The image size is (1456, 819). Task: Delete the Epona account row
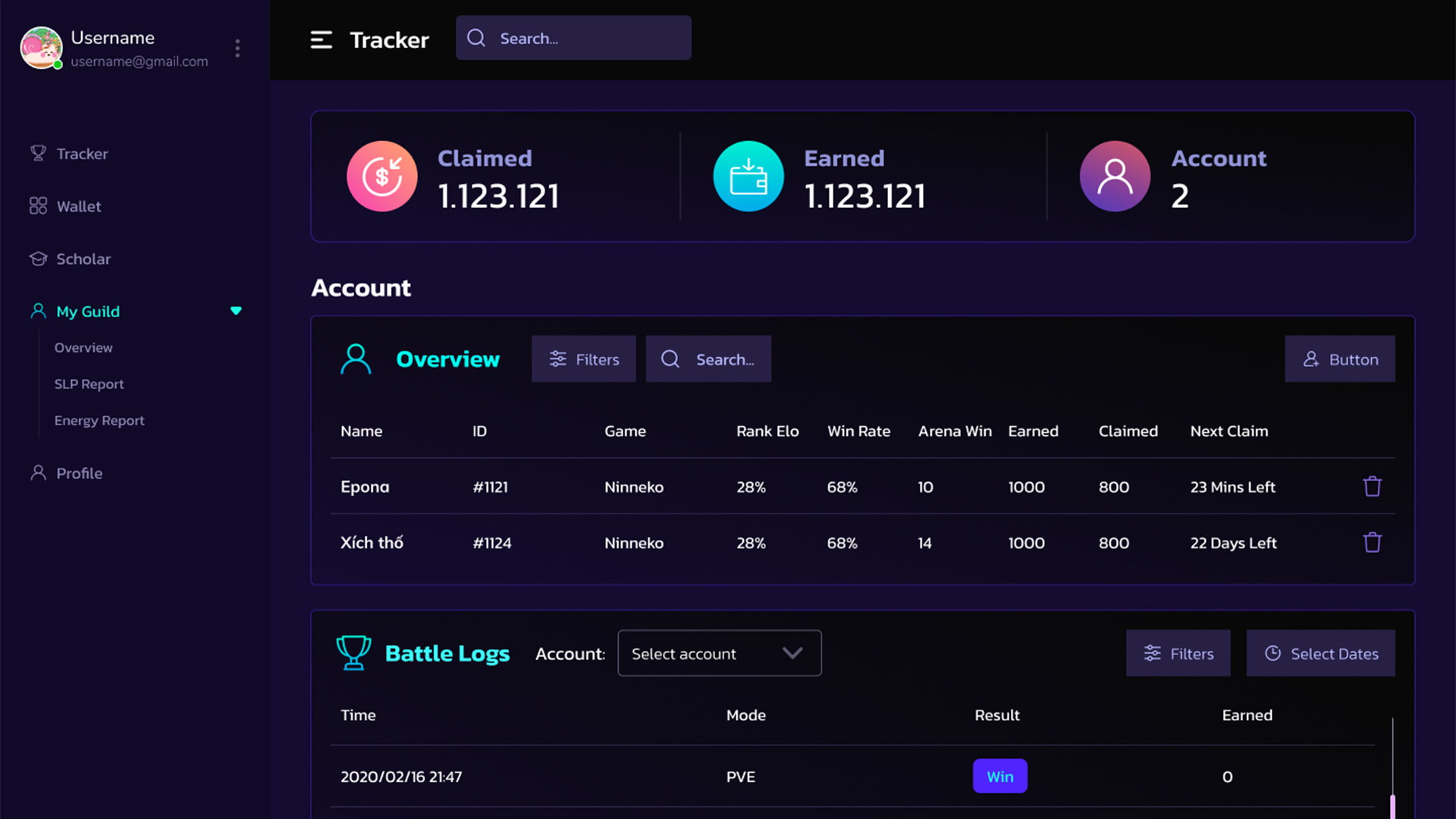(x=1372, y=487)
